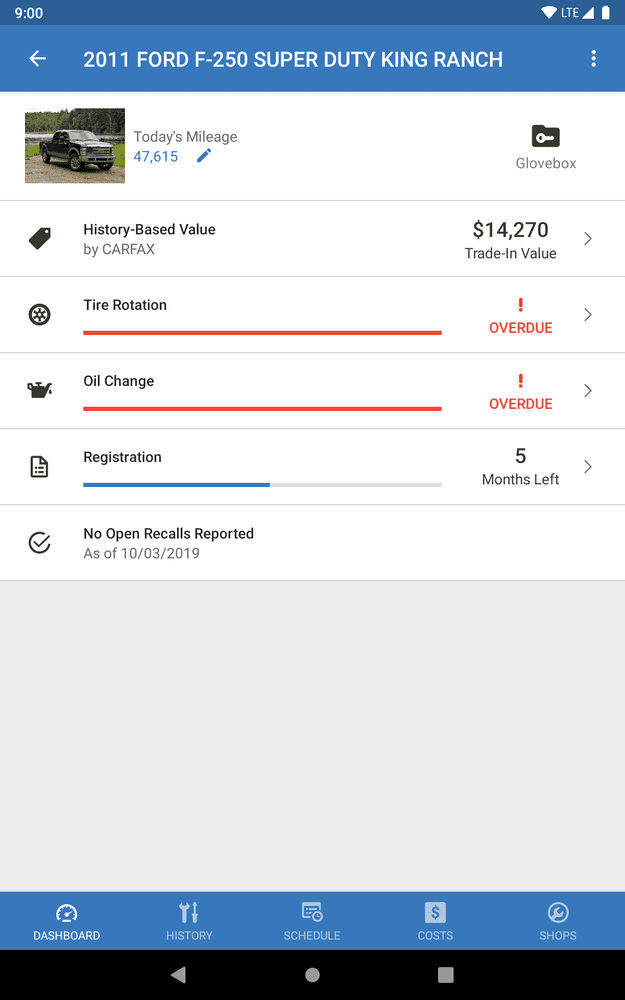Open the Shops section
625x1000 pixels.
tap(557, 920)
